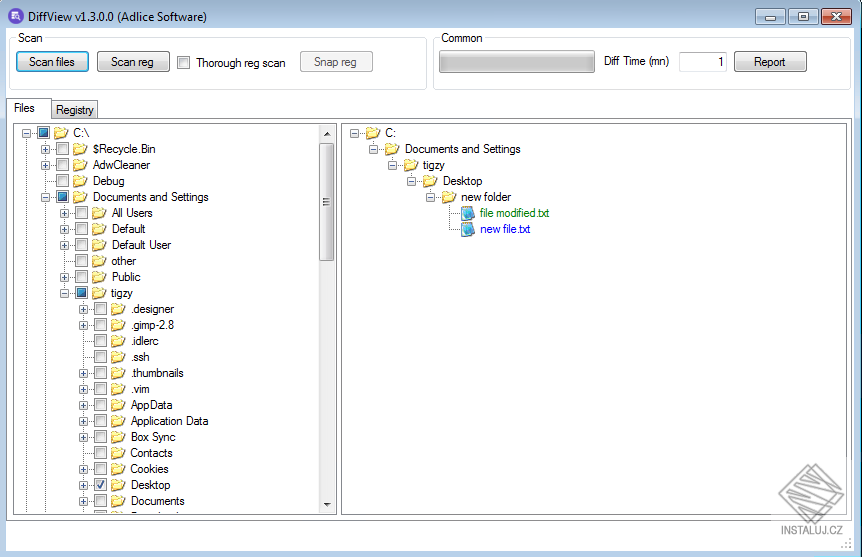Collapse the tigzy node in left tree
Image resolution: width=862 pixels, height=557 pixels.
(64, 293)
